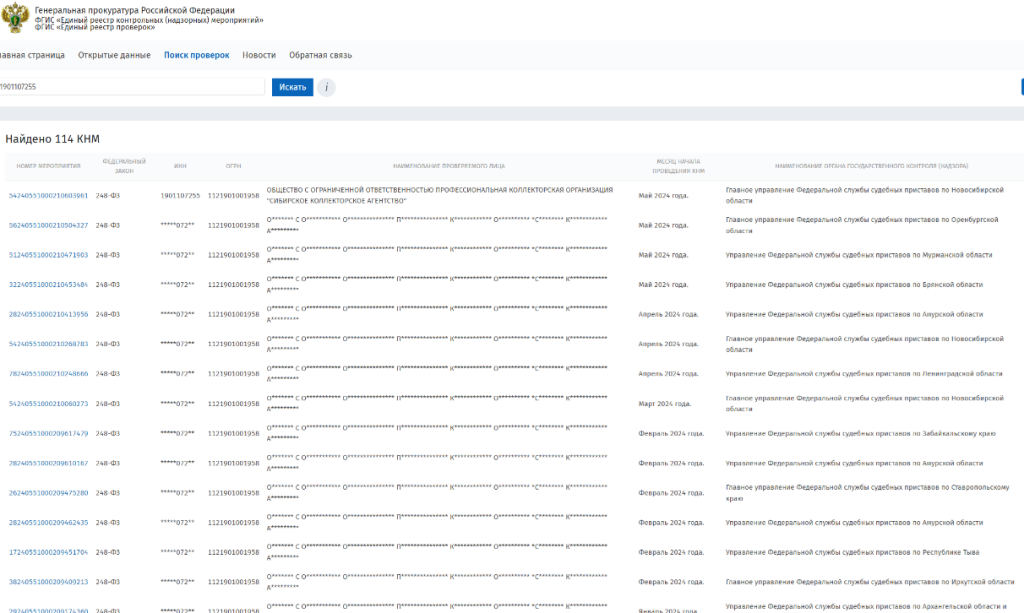Open inspection record 28240551000210413956
Viewport: 1024px width, 613px height.
coord(48,314)
